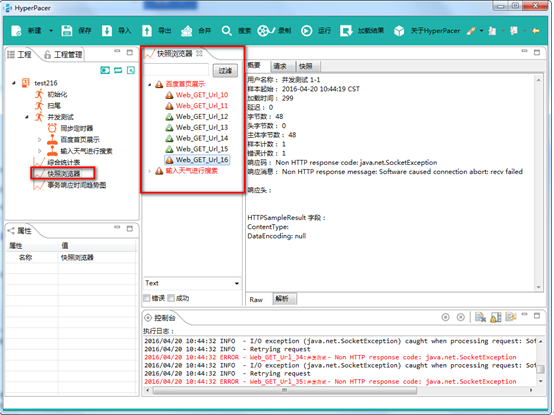Select 初始化 in project tree

57,94
